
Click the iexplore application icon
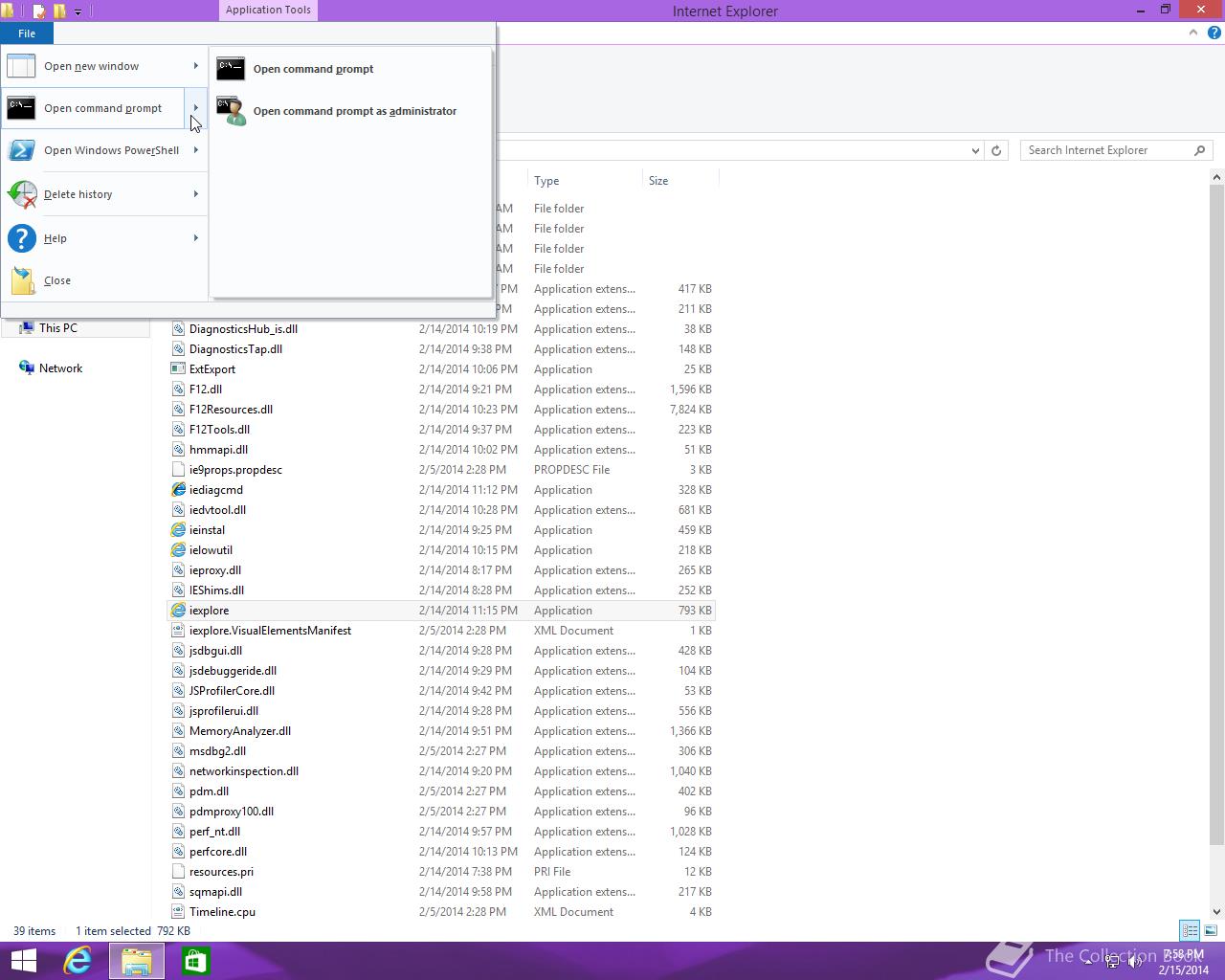pos(178,611)
